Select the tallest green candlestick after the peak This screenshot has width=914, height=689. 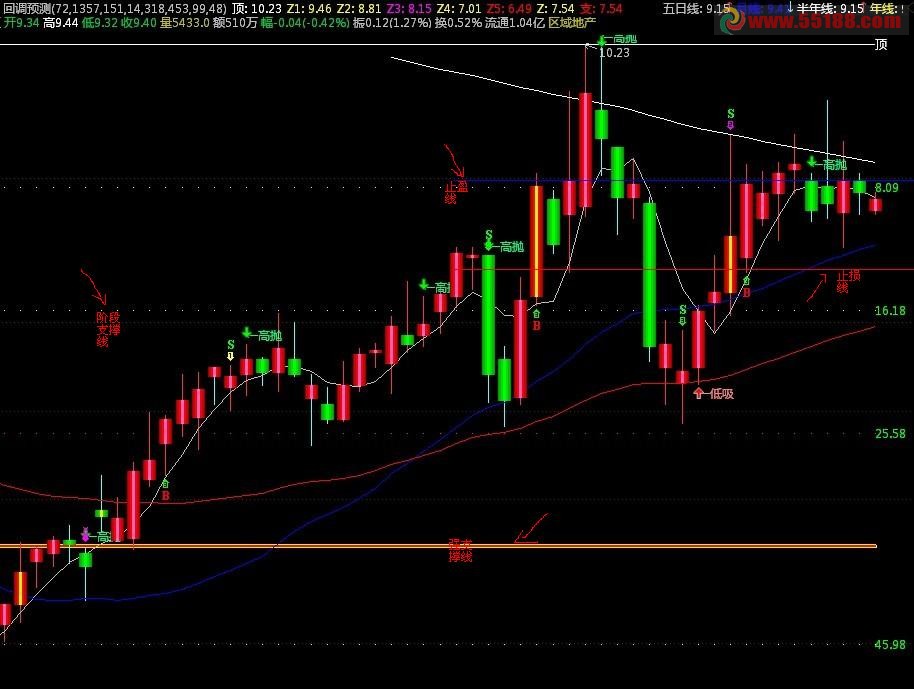pos(649,275)
